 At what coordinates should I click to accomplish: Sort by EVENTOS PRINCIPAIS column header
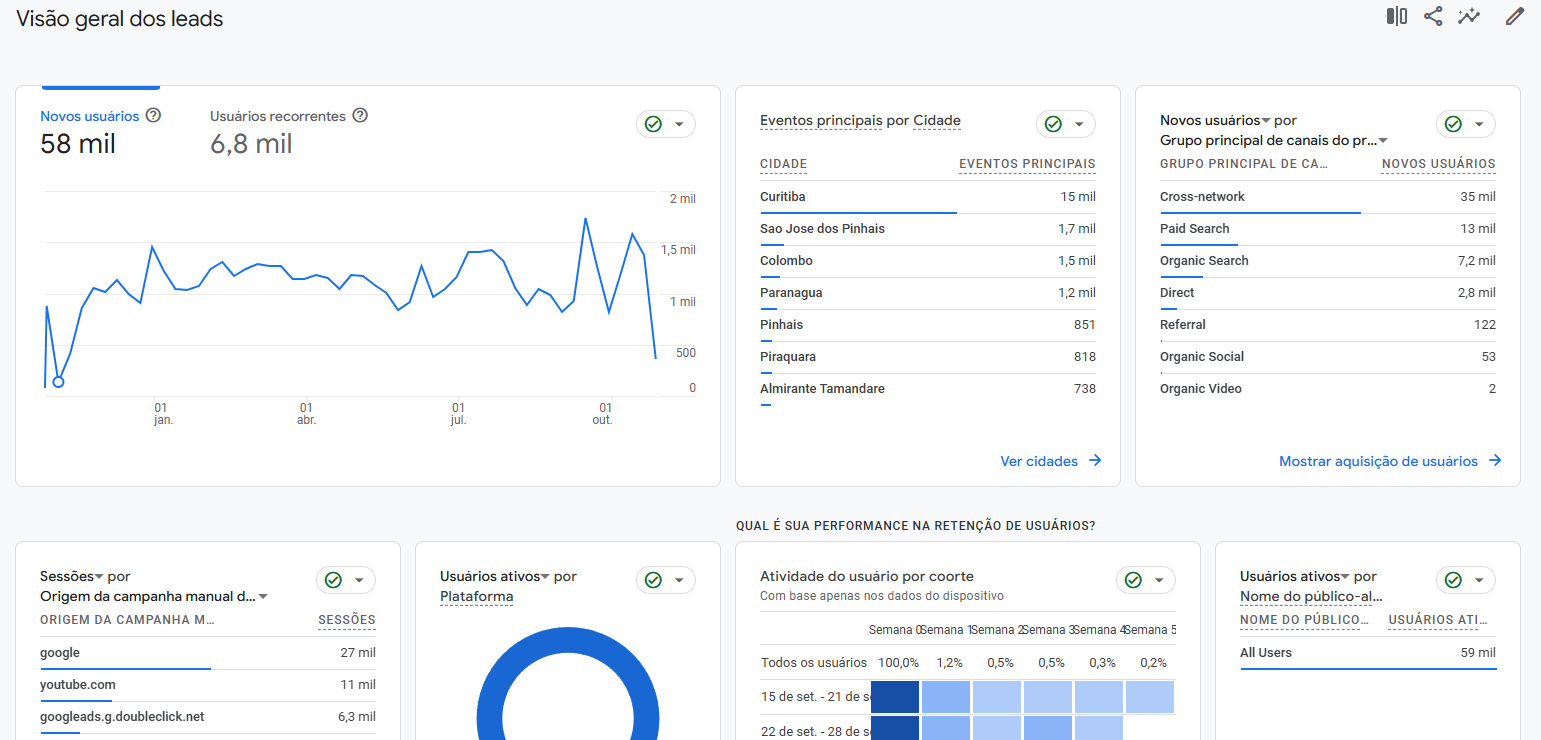[x=1027, y=164]
